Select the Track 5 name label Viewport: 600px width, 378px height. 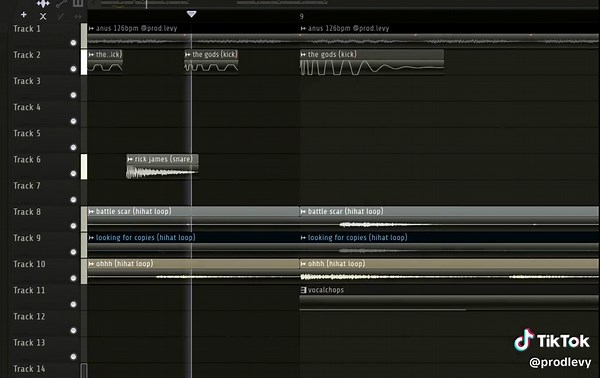[x=27, y=134]
